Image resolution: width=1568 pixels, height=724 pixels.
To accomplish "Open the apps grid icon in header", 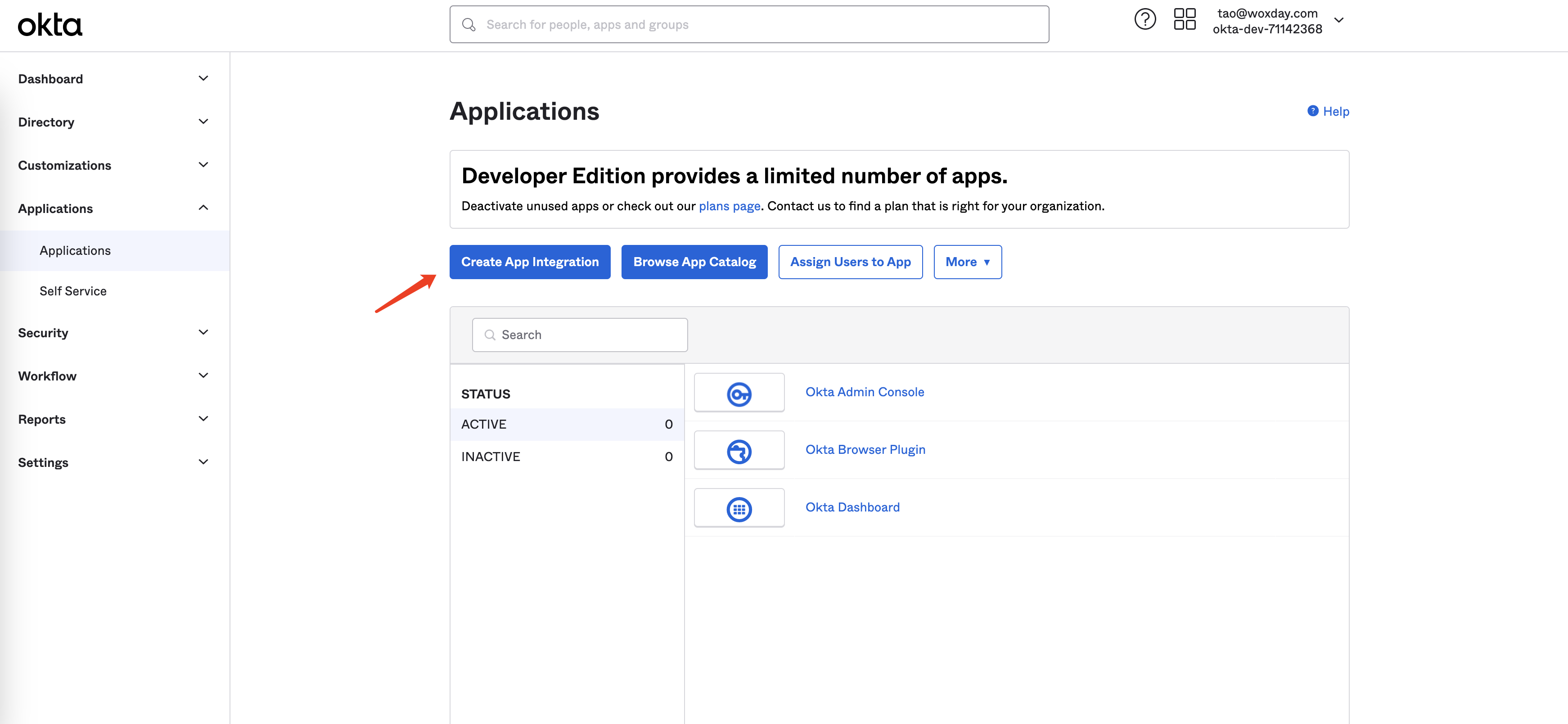I will (x=1185, y=19).
